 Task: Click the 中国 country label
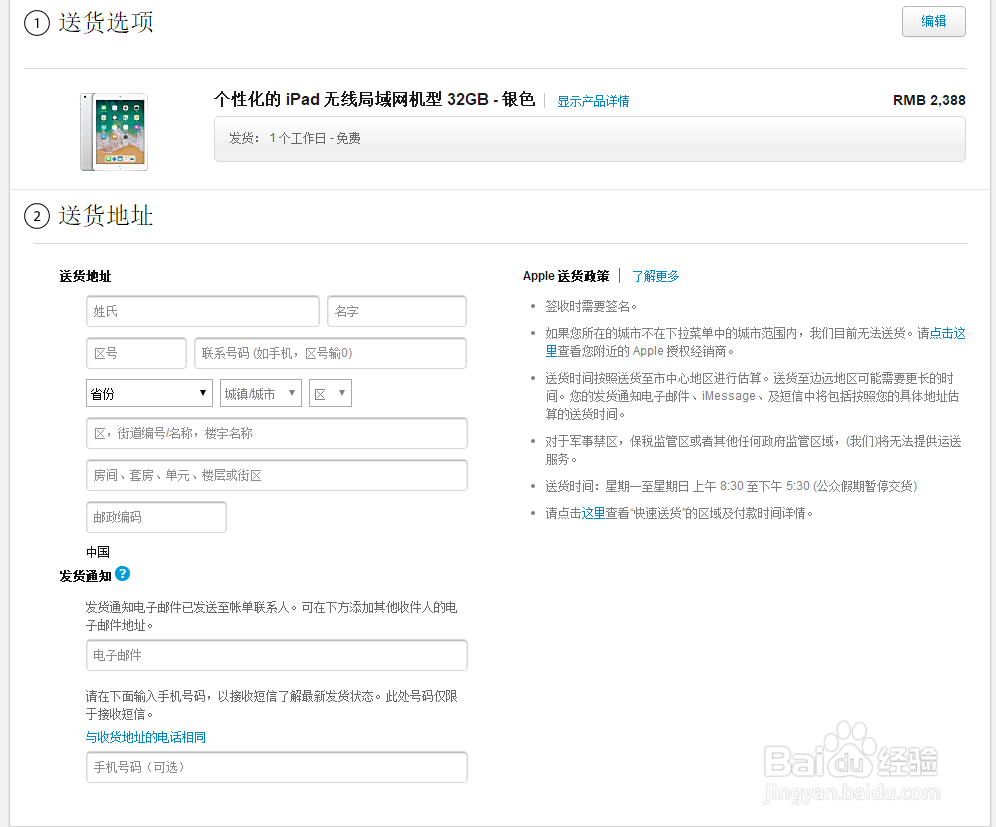click(98, 552)
